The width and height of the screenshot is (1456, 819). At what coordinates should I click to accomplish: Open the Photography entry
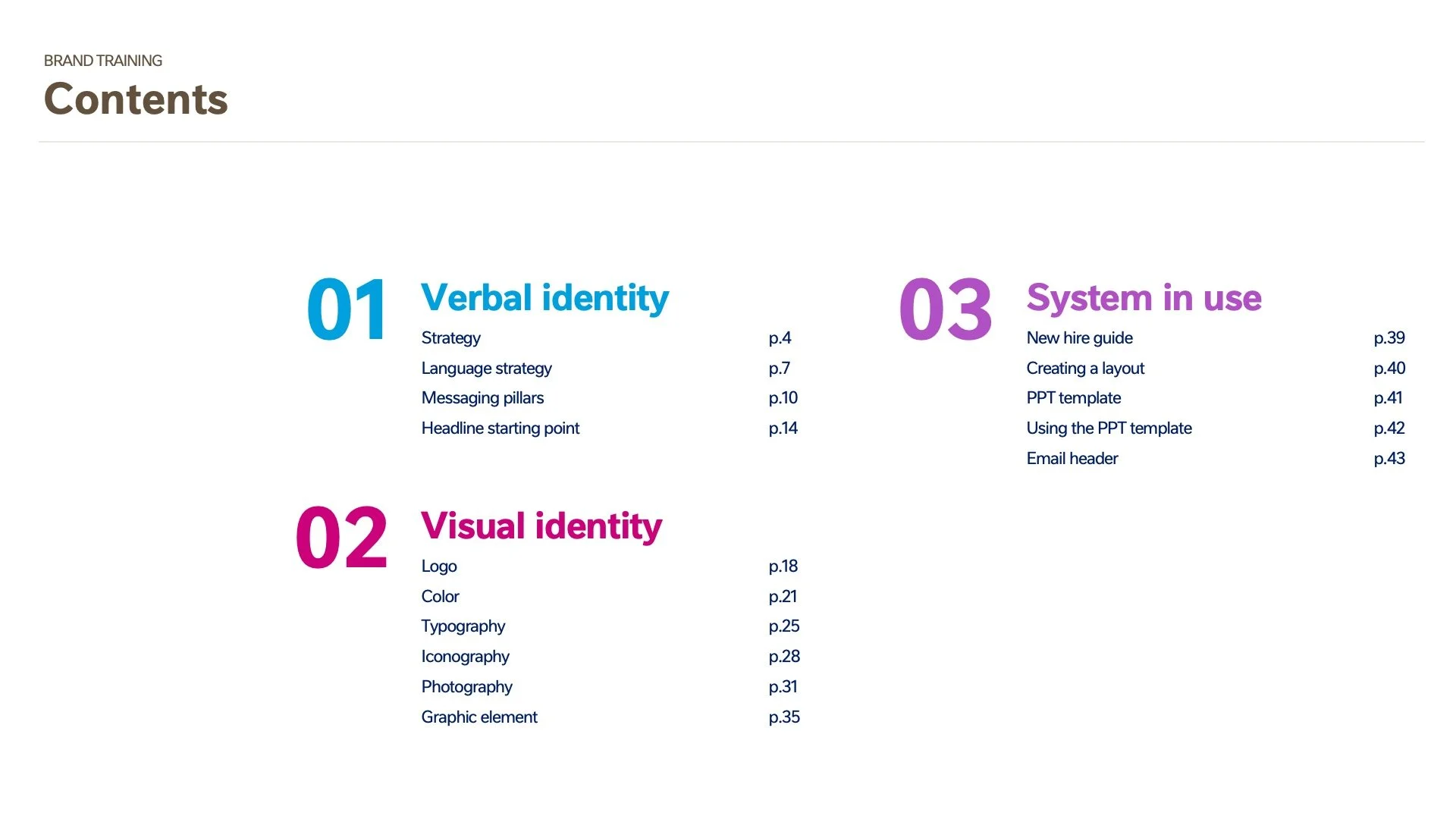tap(466, 687)
